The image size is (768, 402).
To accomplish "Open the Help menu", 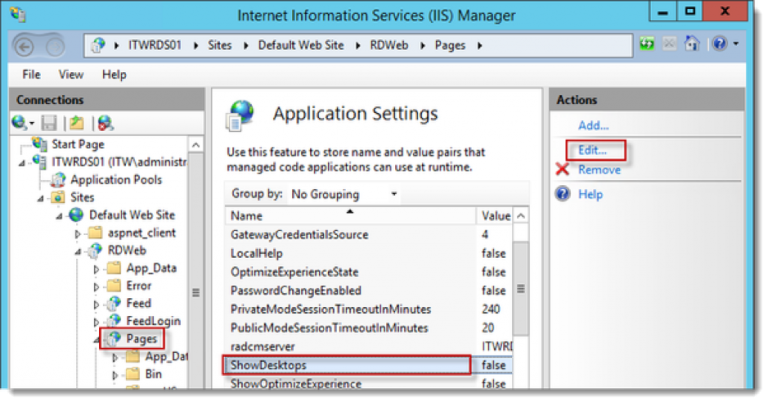I will pos(114,74).
